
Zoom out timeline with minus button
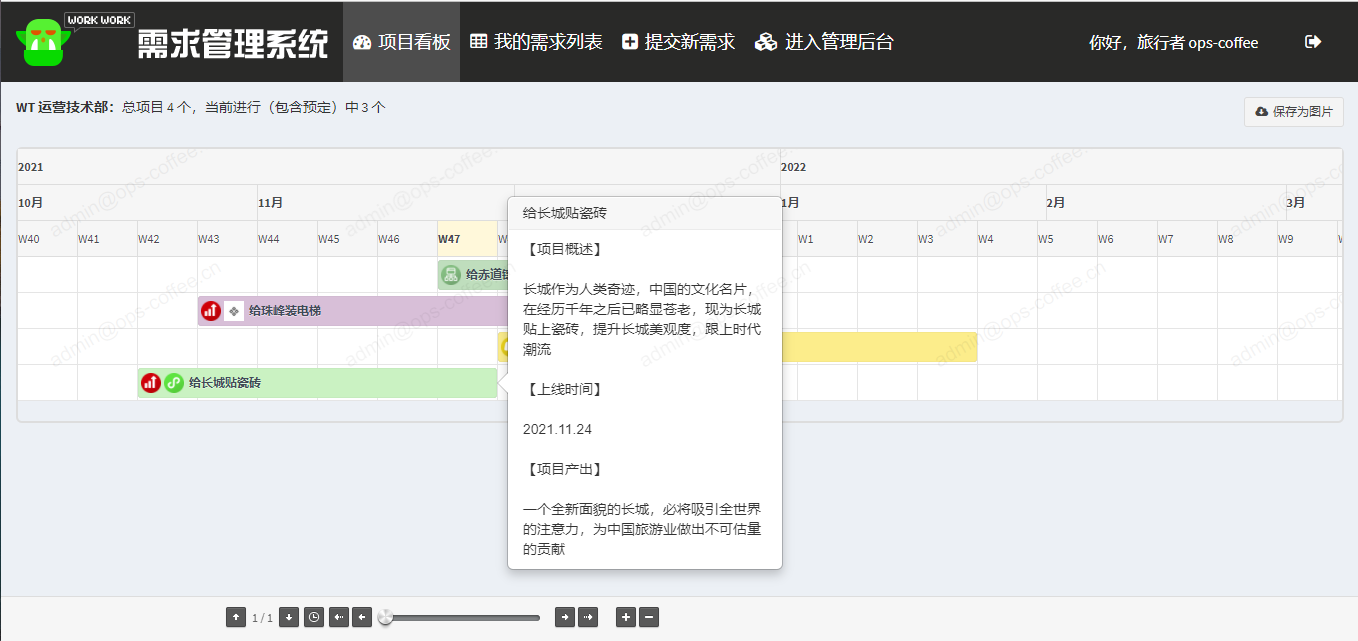coord(649,618)
